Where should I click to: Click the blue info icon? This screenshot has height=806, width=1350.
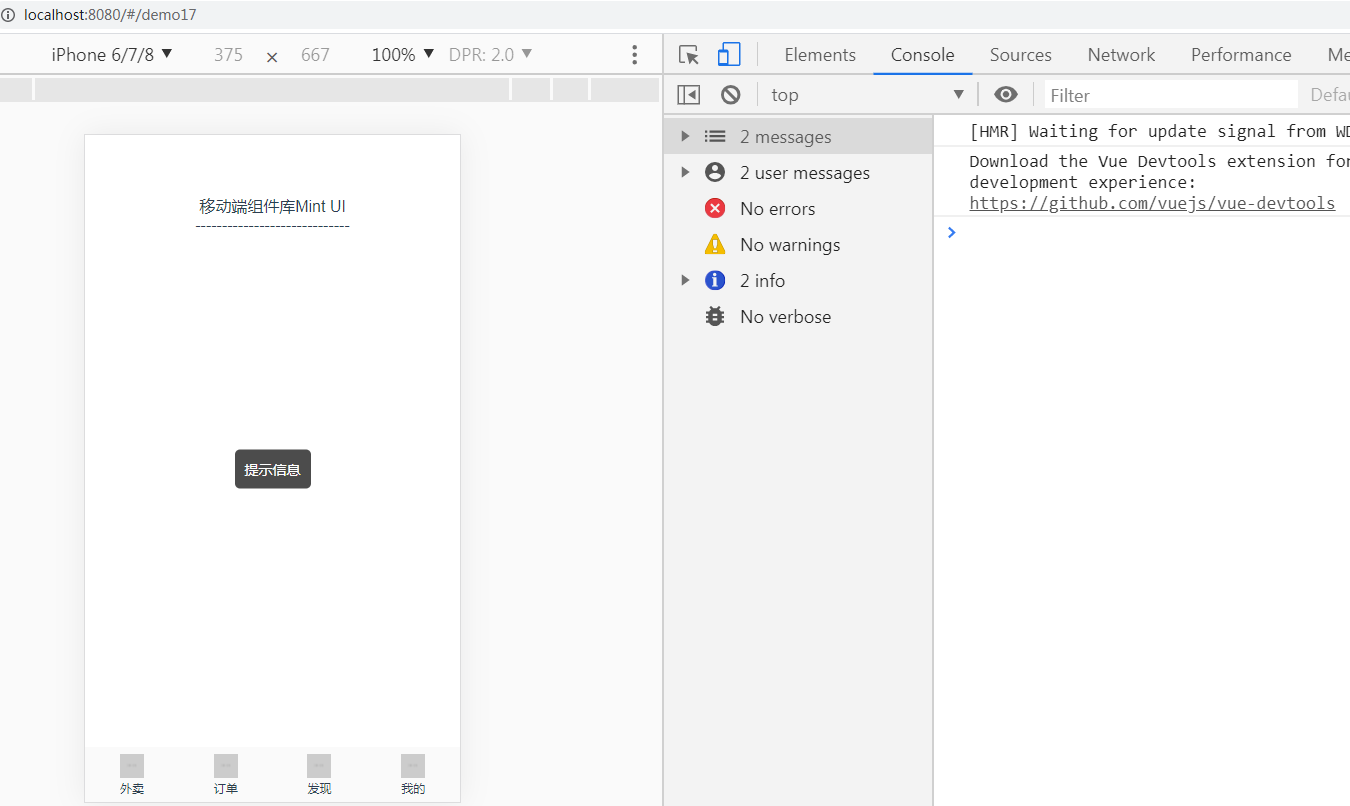[x=715, y=280]
